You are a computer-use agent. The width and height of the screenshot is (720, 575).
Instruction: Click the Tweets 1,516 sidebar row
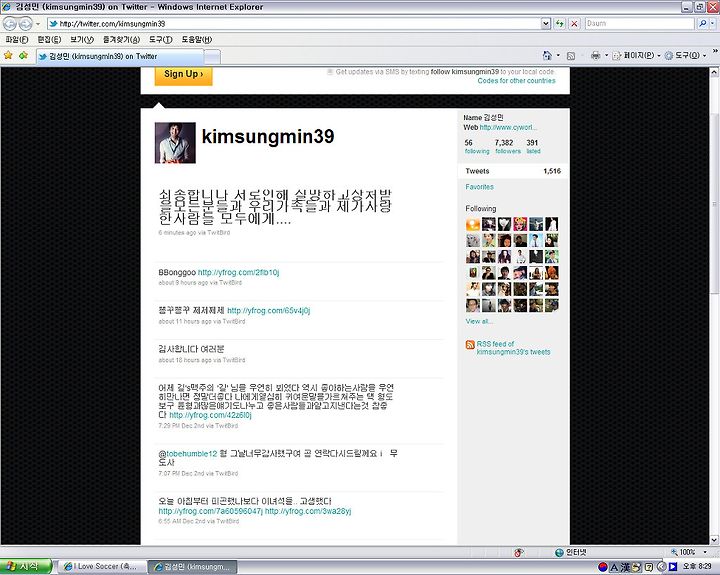[x=513, y=171]
